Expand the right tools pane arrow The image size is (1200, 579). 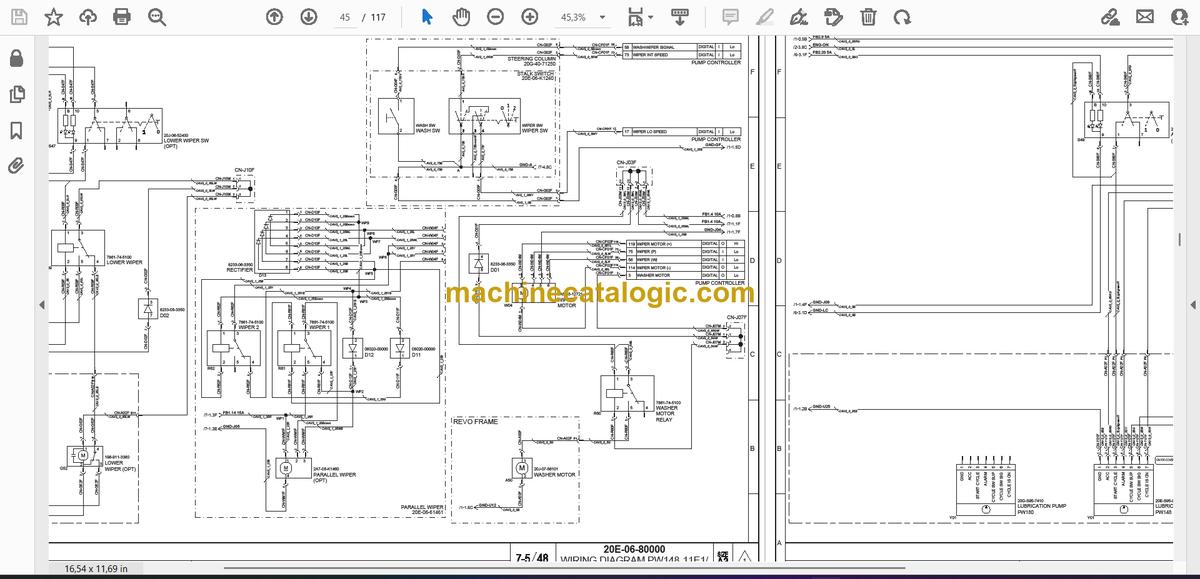coord(1192,304)
